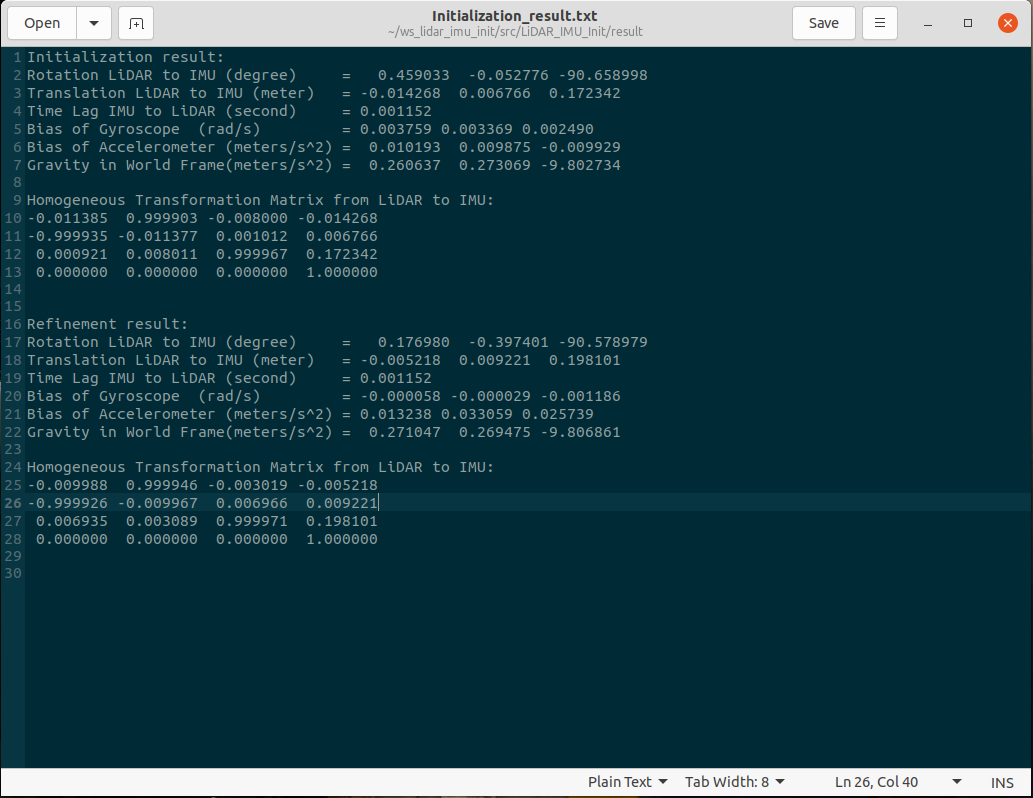Open the Tab Width: 8 dropdown
Screen dimensions: 1033x798
(x=735, y=782)
